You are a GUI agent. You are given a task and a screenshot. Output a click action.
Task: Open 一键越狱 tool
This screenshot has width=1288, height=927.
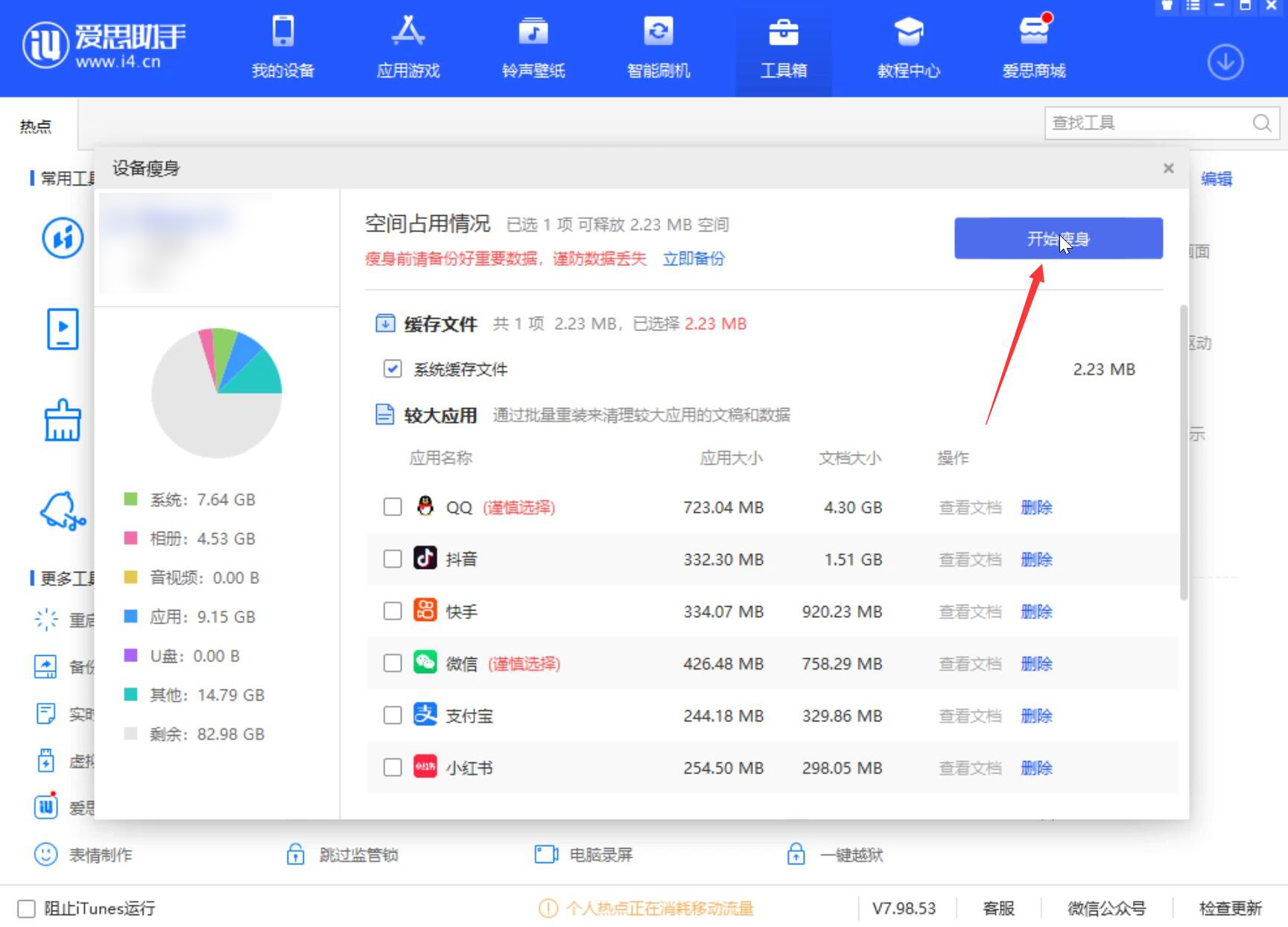click(835, 854)
